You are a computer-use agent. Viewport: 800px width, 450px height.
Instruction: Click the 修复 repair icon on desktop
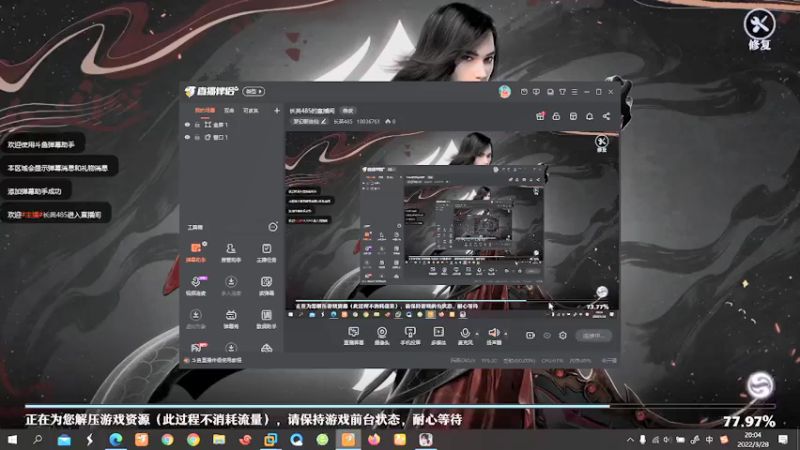[x=759, y=30]
